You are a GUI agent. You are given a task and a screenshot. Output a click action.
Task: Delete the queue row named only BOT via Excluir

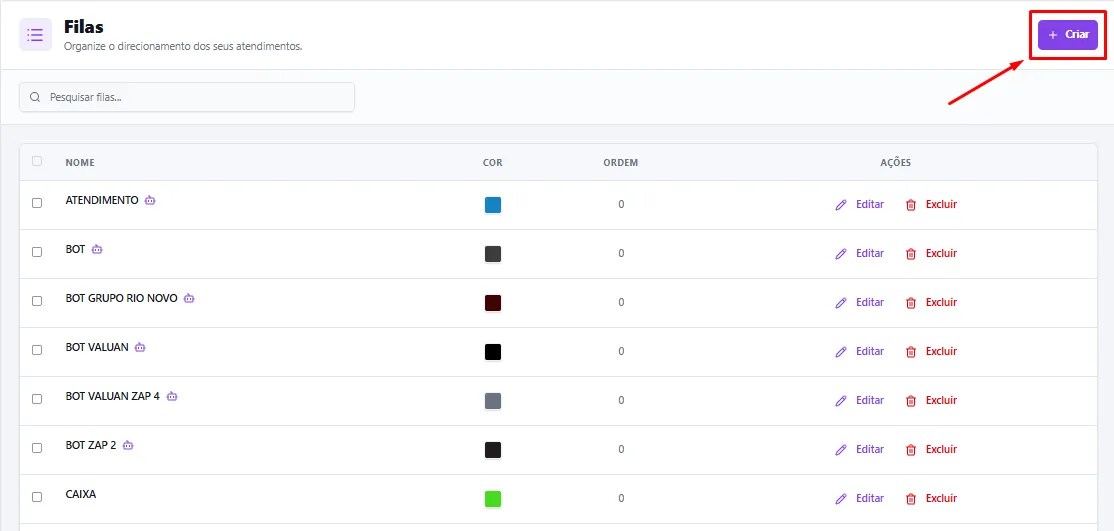(x=931, y=253)
